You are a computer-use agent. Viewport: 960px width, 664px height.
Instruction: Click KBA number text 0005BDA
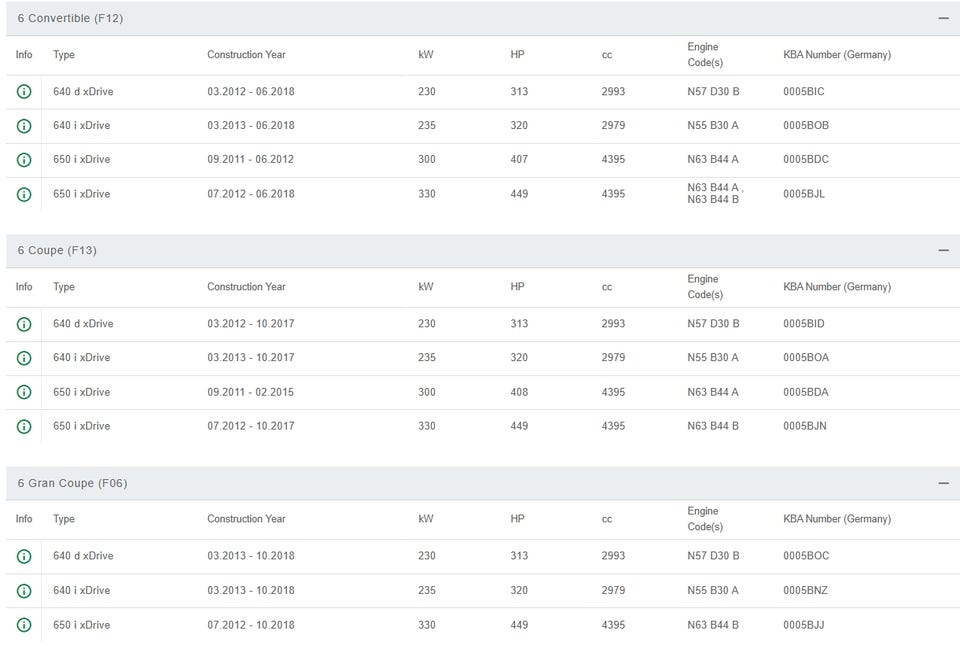pyautogui.click(x=806, y=392)
